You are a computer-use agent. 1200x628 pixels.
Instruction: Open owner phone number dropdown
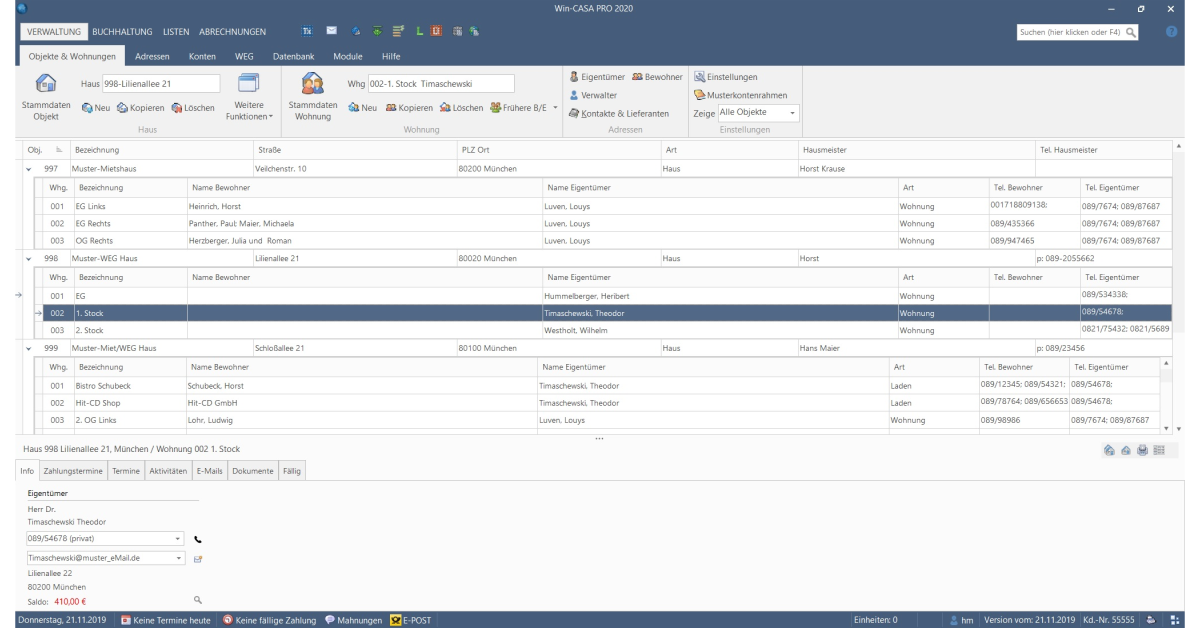pyautogui.click(x=176, y=538)
